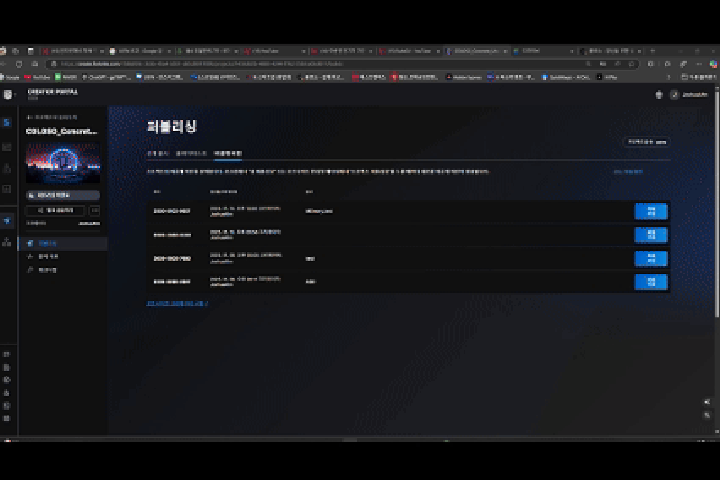Close the active CBU050 Concert browser tab
The image size is (720, 480).
point(506,51)
